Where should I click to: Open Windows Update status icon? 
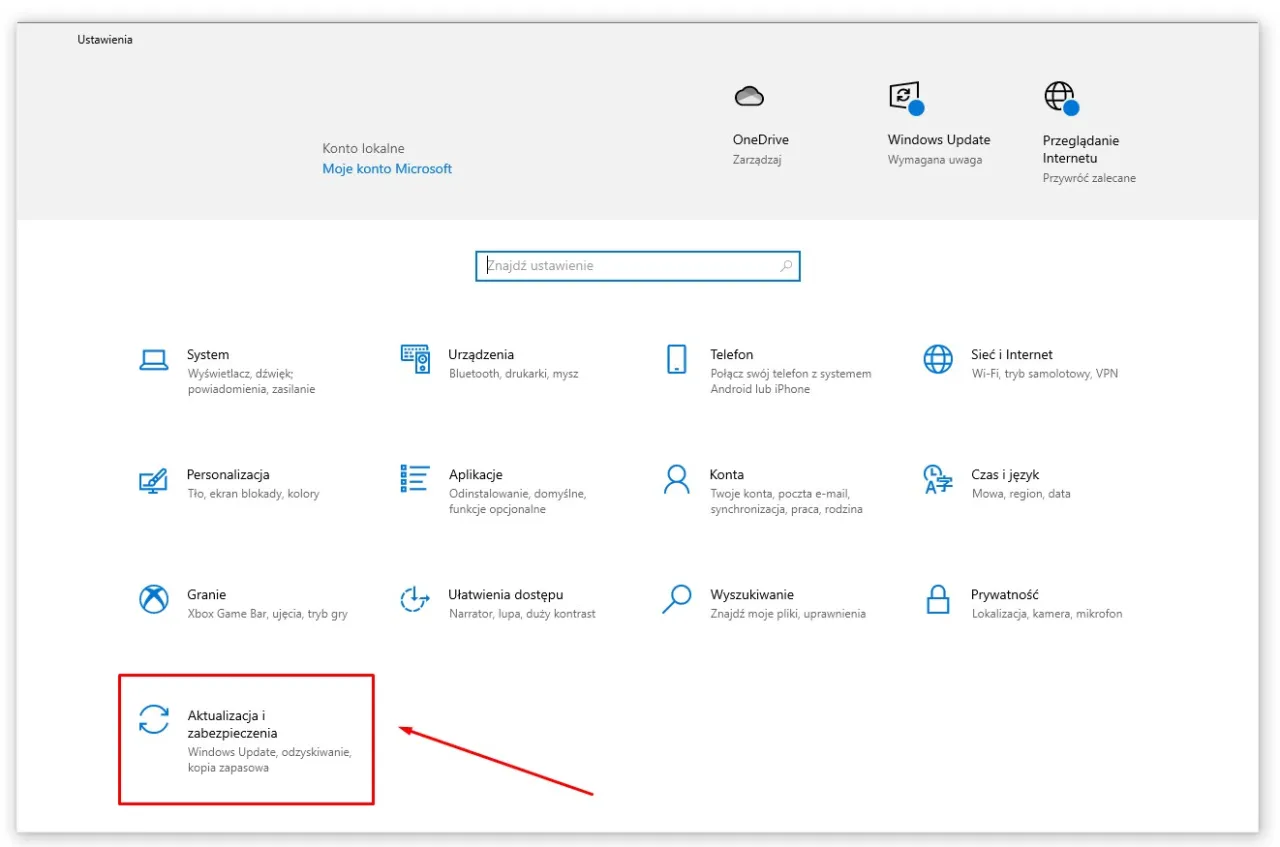pos(901,96)
